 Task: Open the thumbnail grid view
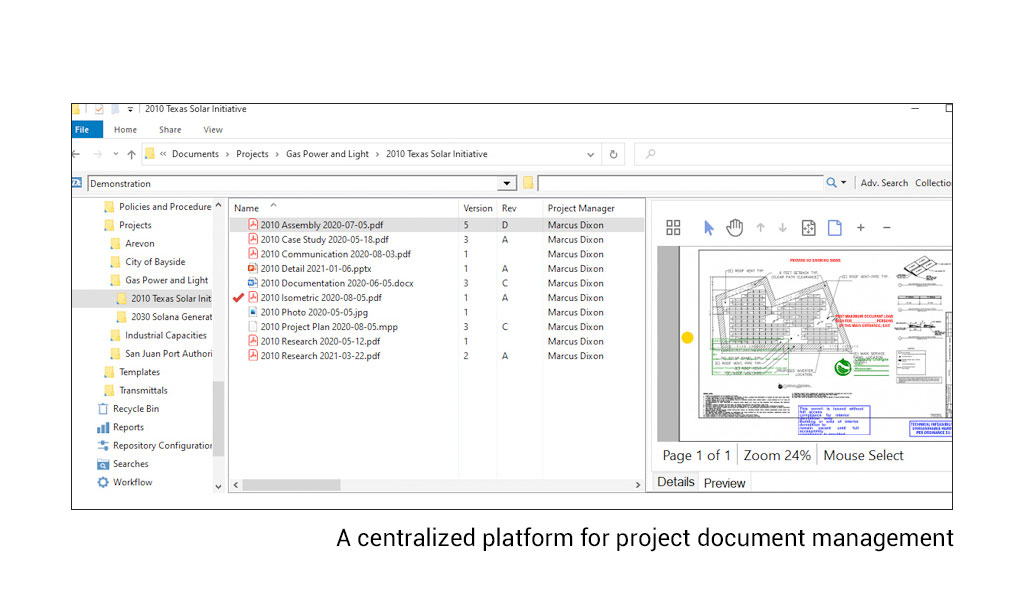[x=672, y=227]
